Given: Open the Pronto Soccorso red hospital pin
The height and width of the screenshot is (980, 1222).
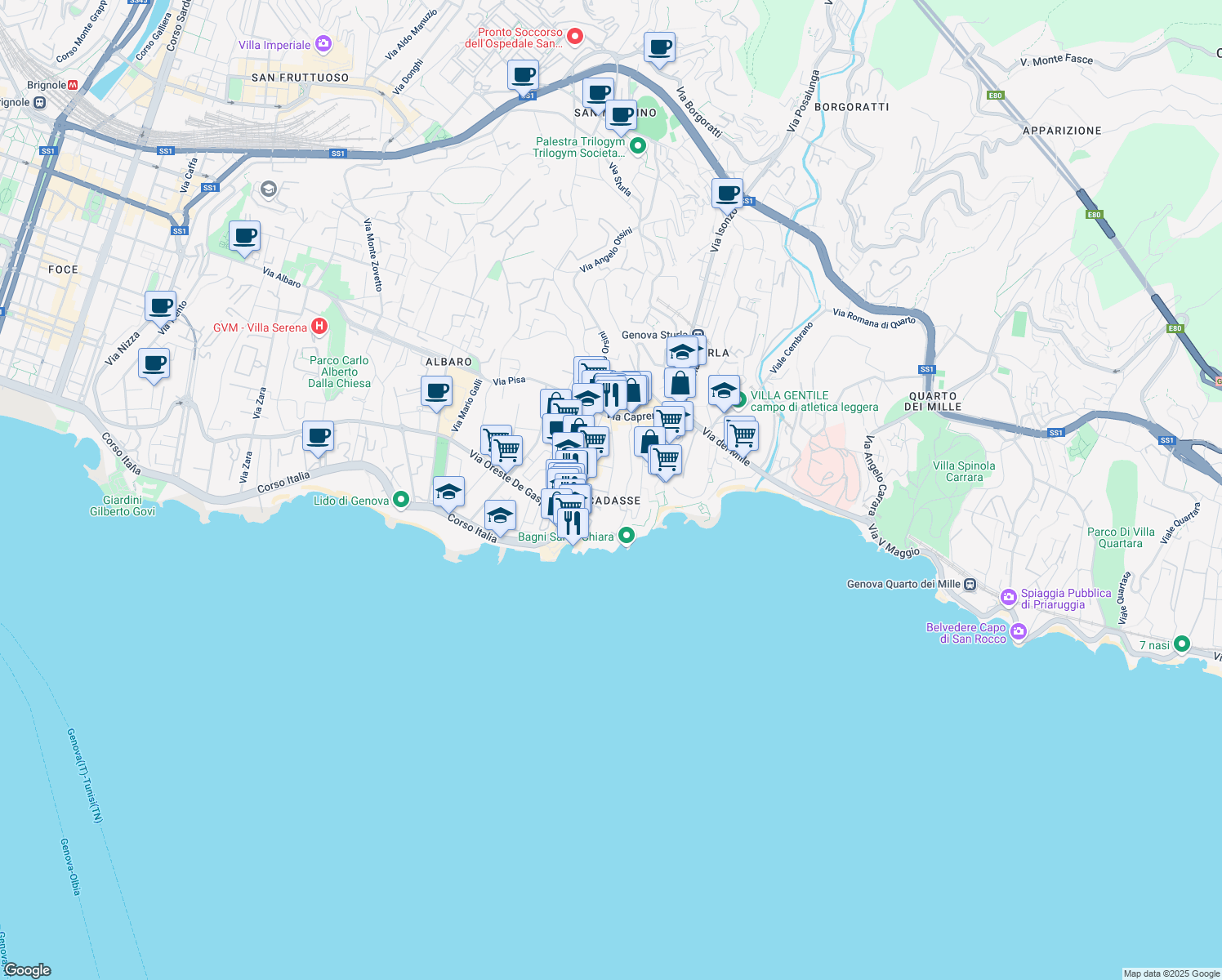Looking at the screenshot, I should point(575,36).
